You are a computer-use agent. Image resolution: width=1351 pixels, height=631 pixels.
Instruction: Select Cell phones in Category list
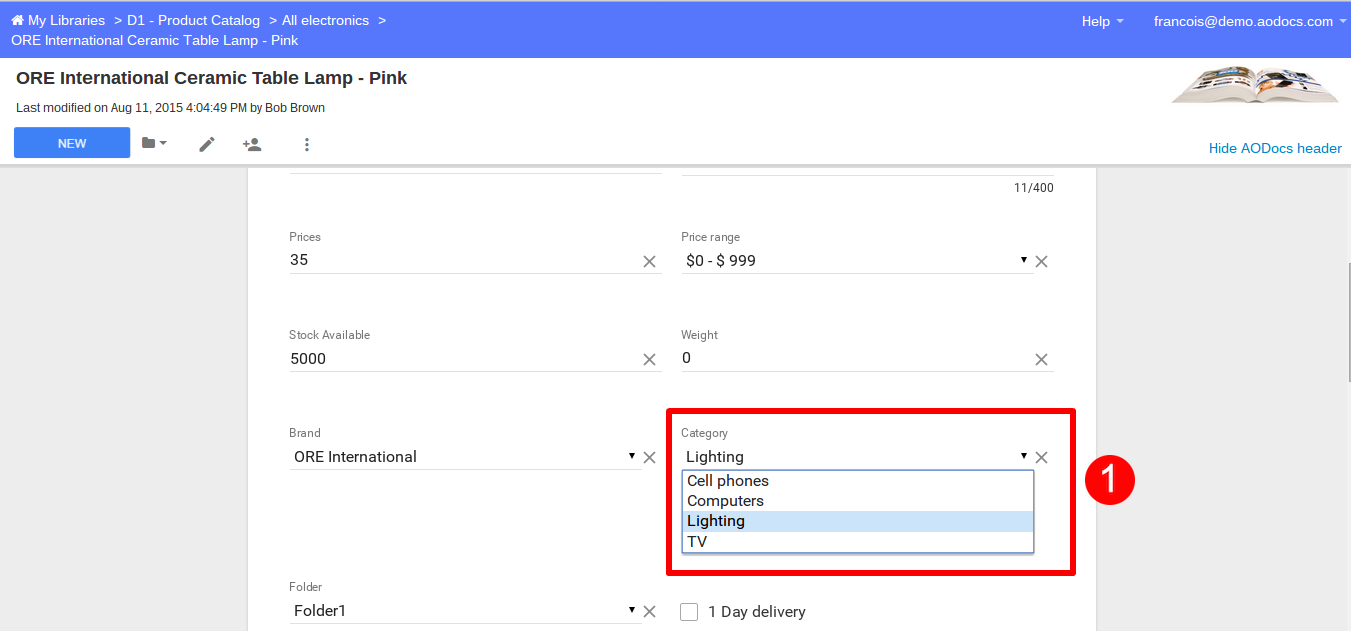858,481
